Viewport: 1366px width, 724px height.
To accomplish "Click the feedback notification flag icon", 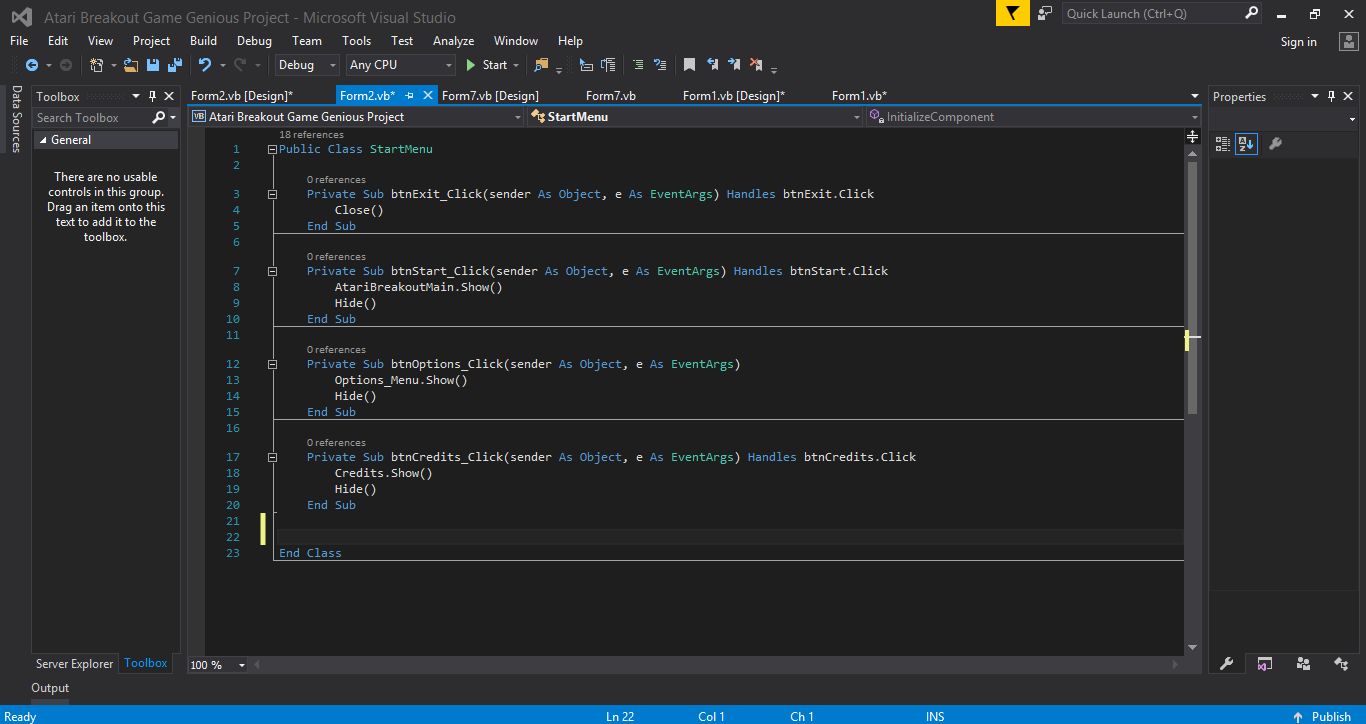I will click(1013, 13).
